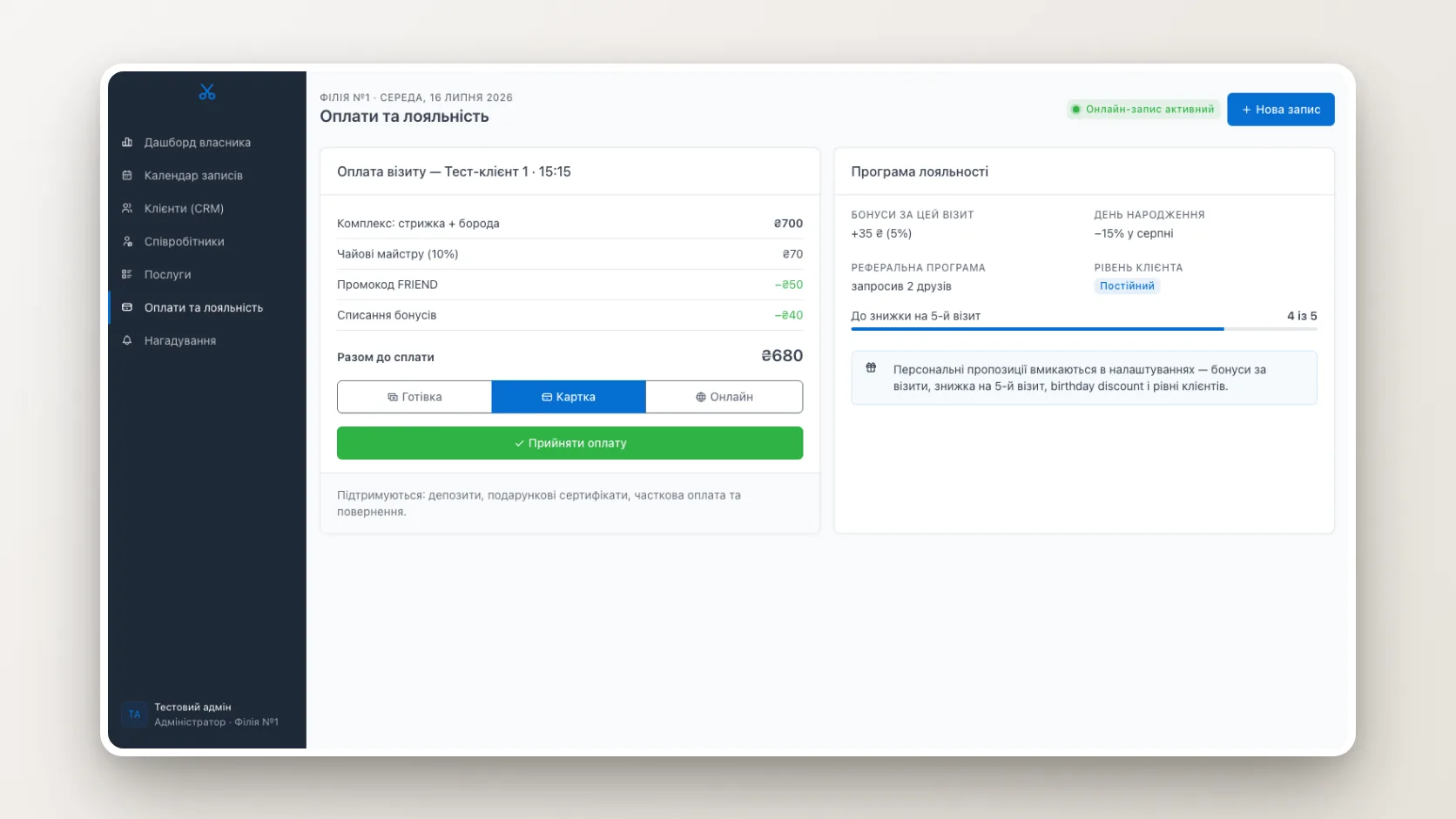
Task: Click the Дашборд власника chart icon
Action: (x=127, y=142)
